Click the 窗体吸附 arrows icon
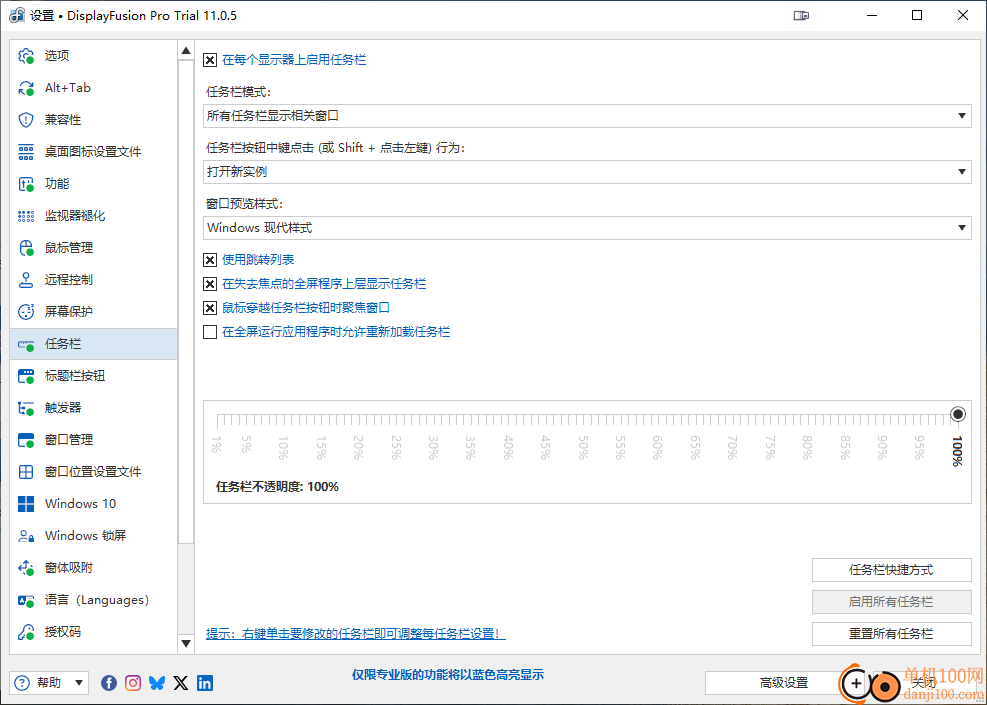The image size is (987, 705). [x=26, y=568]
